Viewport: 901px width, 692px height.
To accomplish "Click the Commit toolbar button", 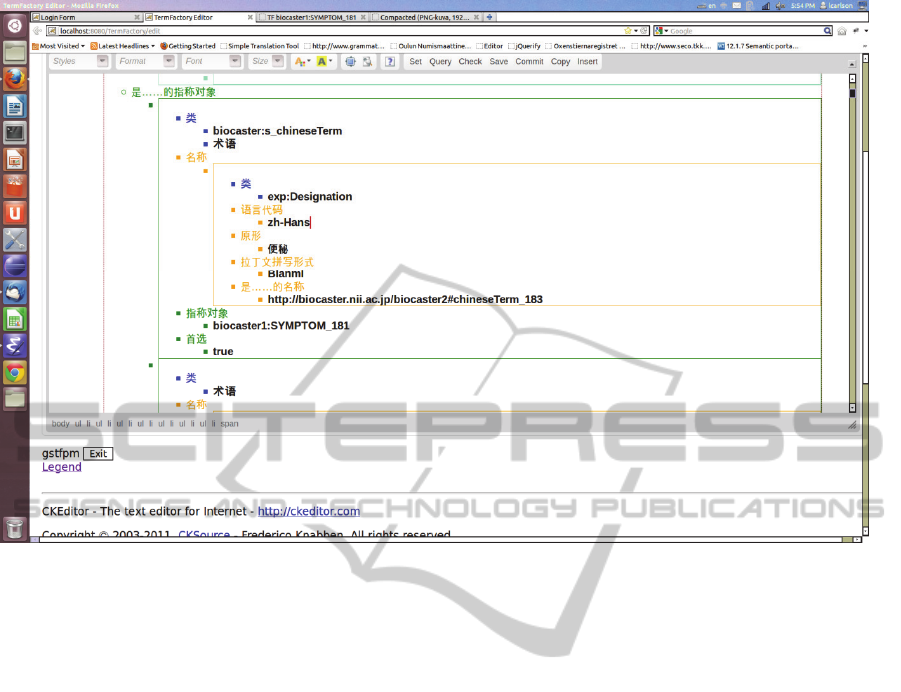I will (529, 62).
